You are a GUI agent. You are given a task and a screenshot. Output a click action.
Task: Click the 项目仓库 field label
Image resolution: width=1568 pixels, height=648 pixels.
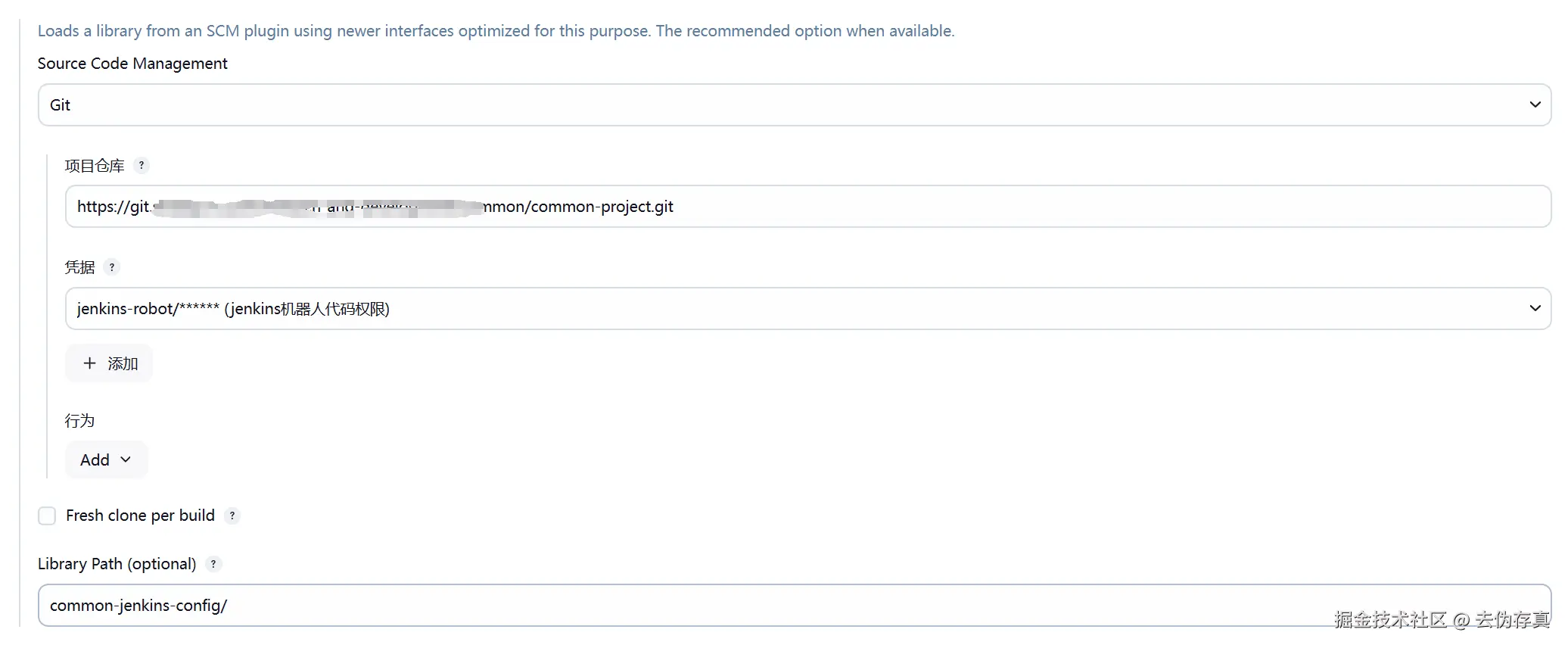point(95,166)
